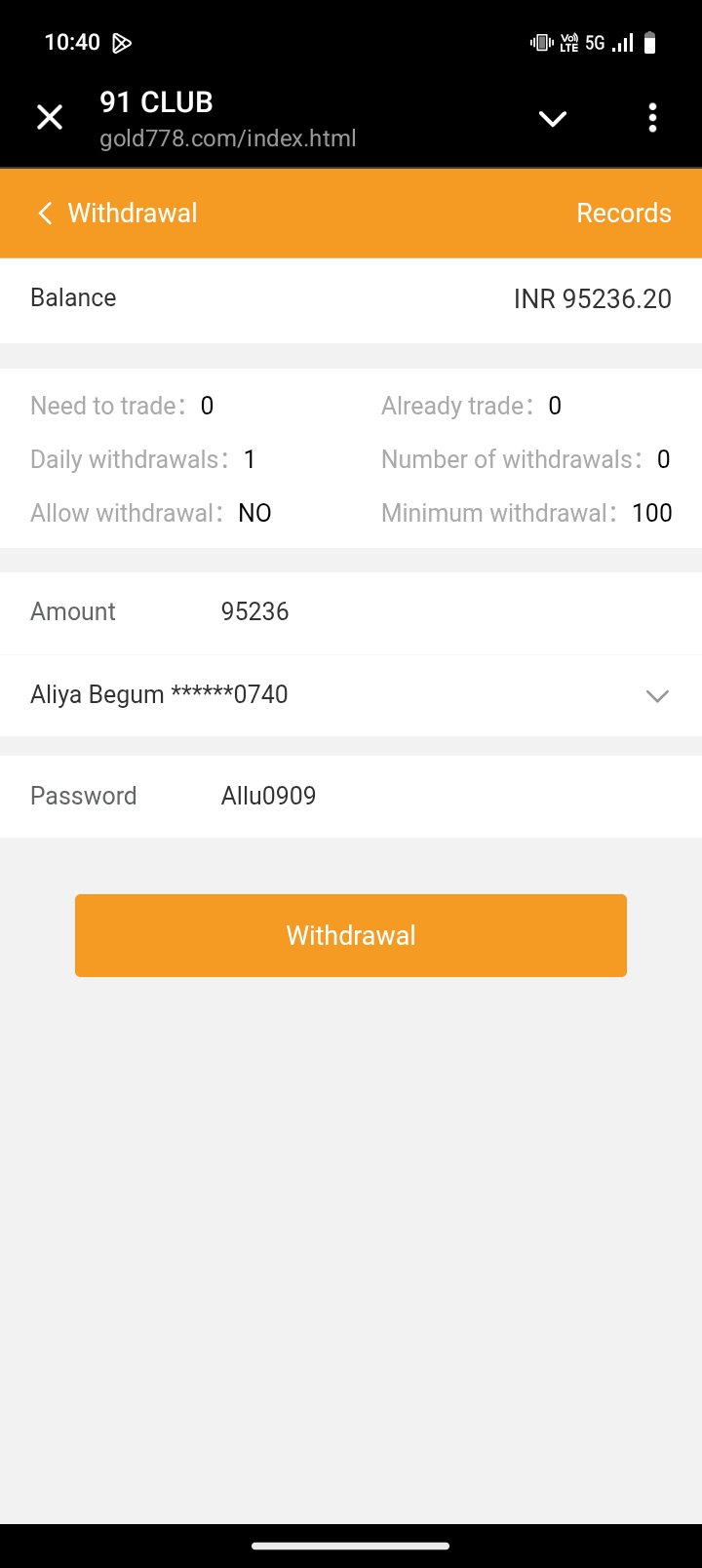Open withdrawal Records
The width and height of the screenshot is (702, 1568).
623,213
